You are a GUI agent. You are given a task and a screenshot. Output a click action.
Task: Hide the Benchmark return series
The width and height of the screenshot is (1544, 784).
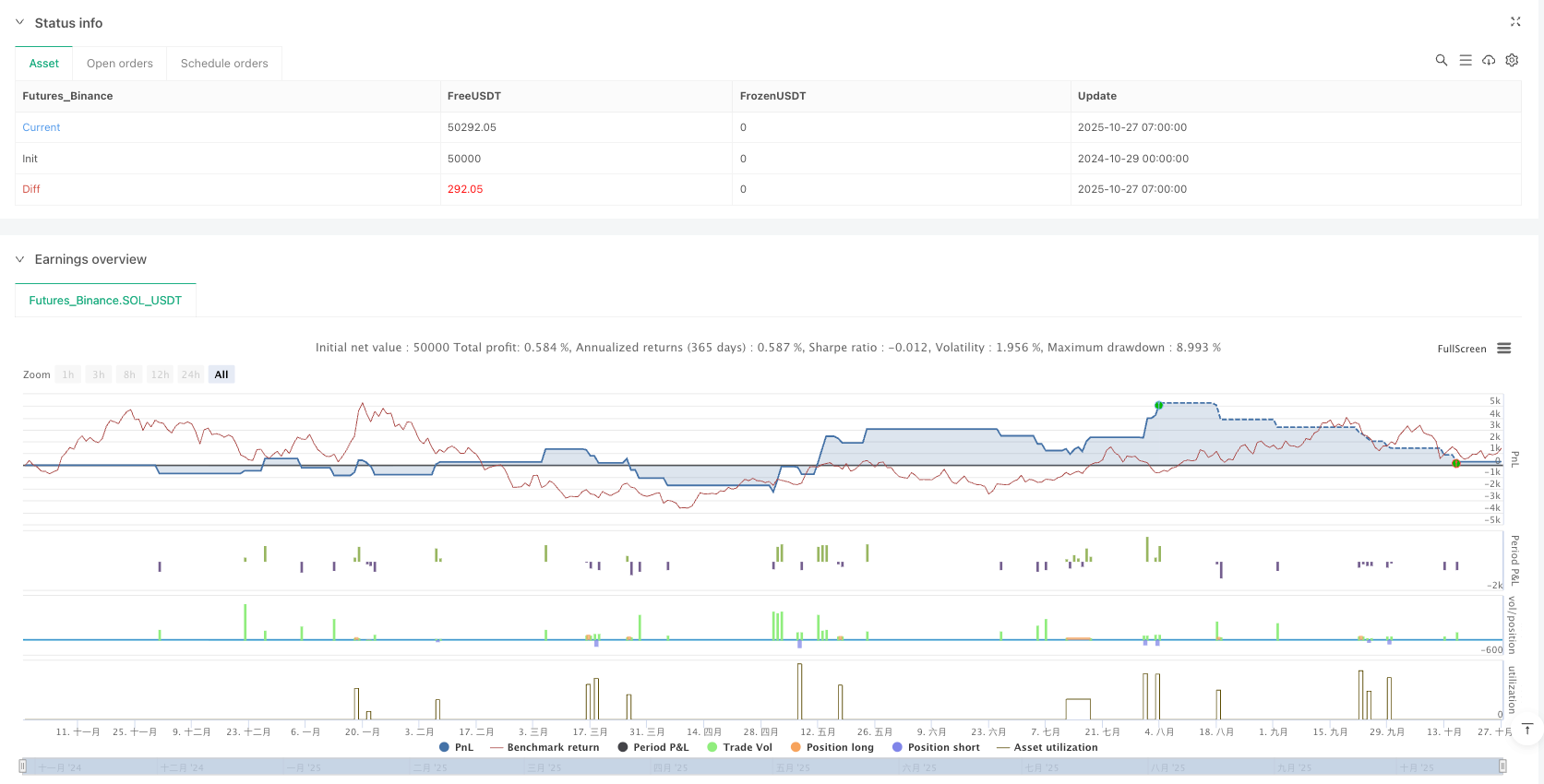pyautogui.click(x=545, y=747)
